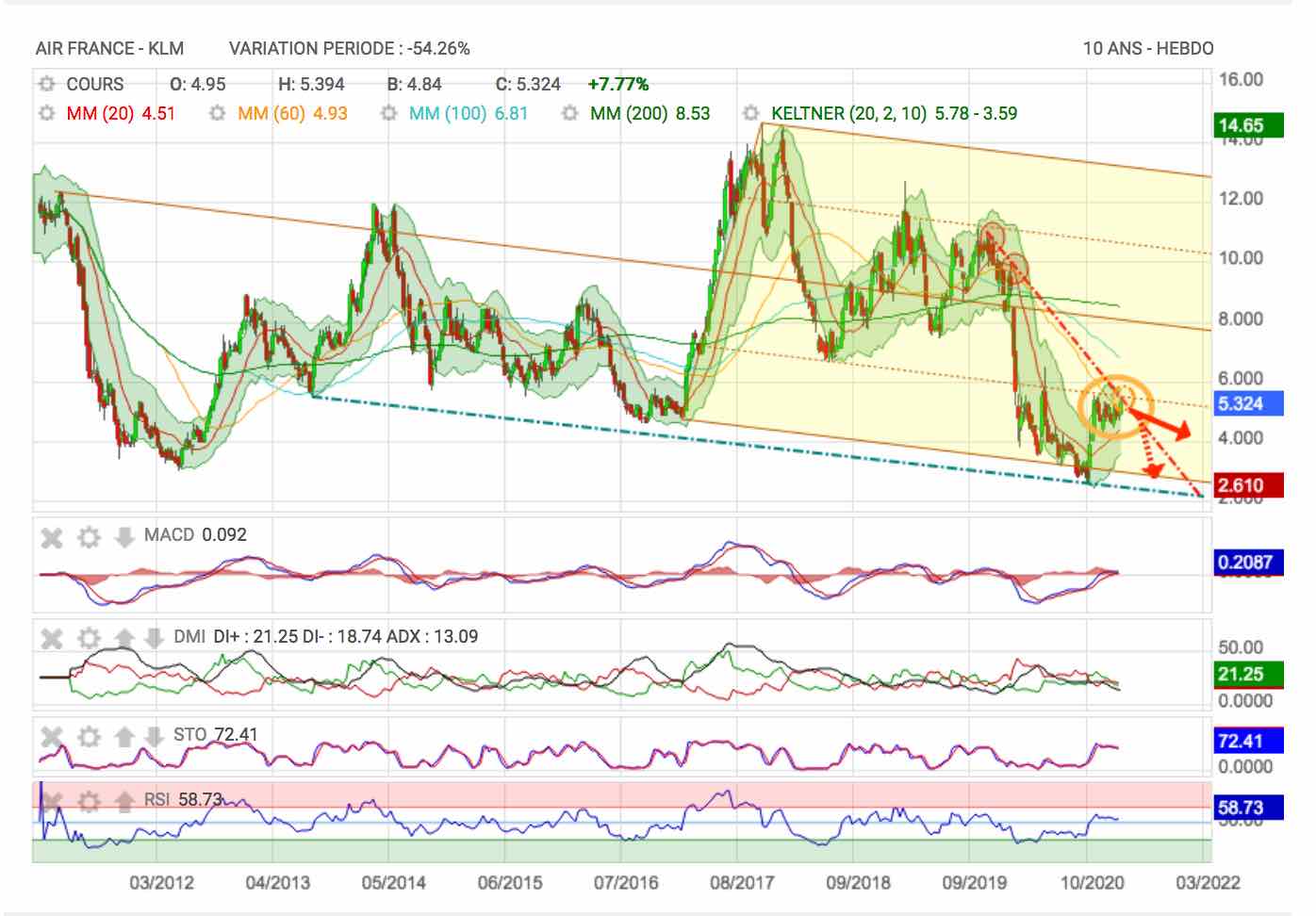Click the 06/2015 date on time axis
This screenshot has height=916, width=1316.
[x=510, y=883]
